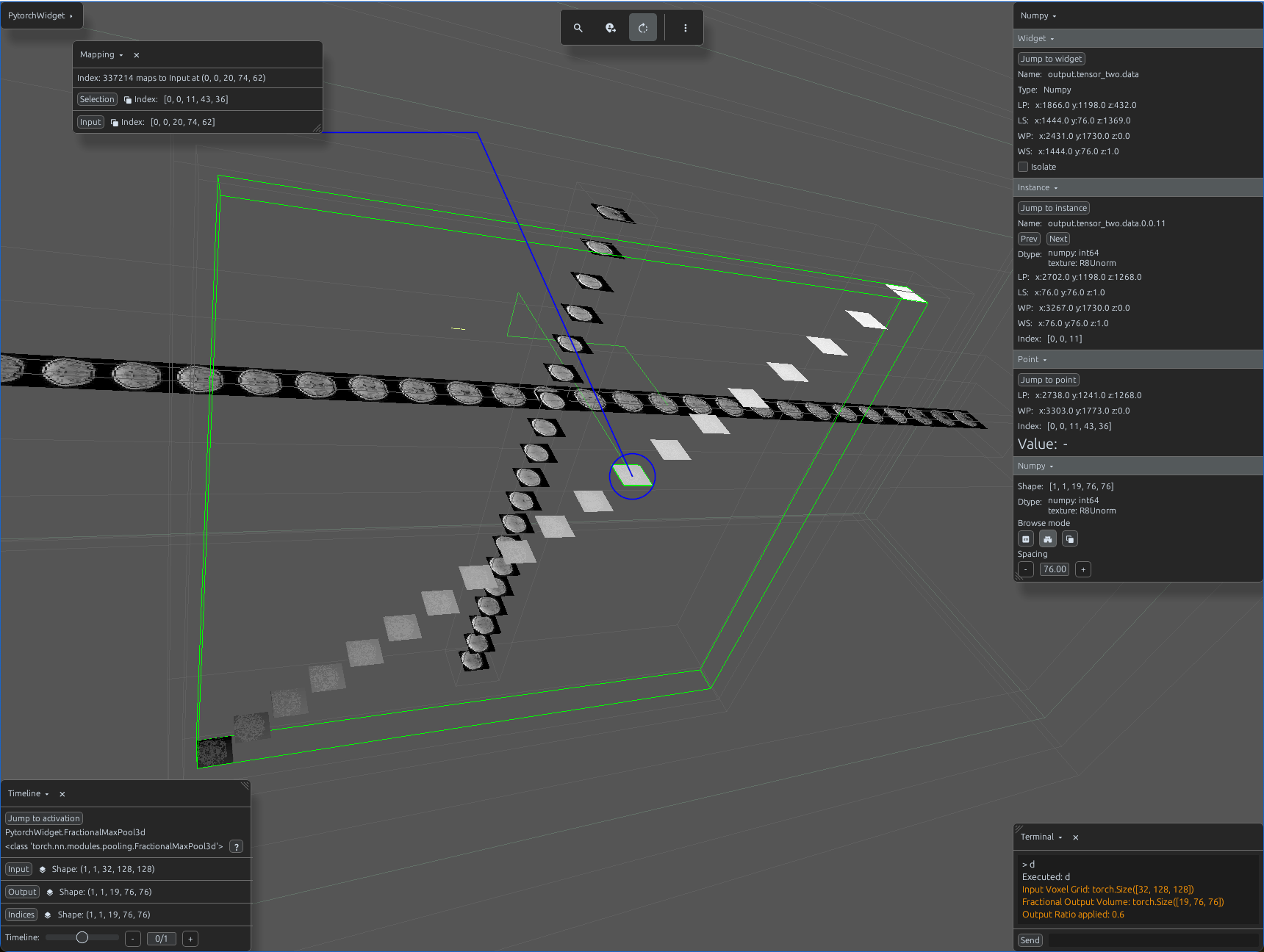This screenshot has width=1264, height=952.
Task: Click the Mapping panel resize grip
Action: [x=317, y=129]
